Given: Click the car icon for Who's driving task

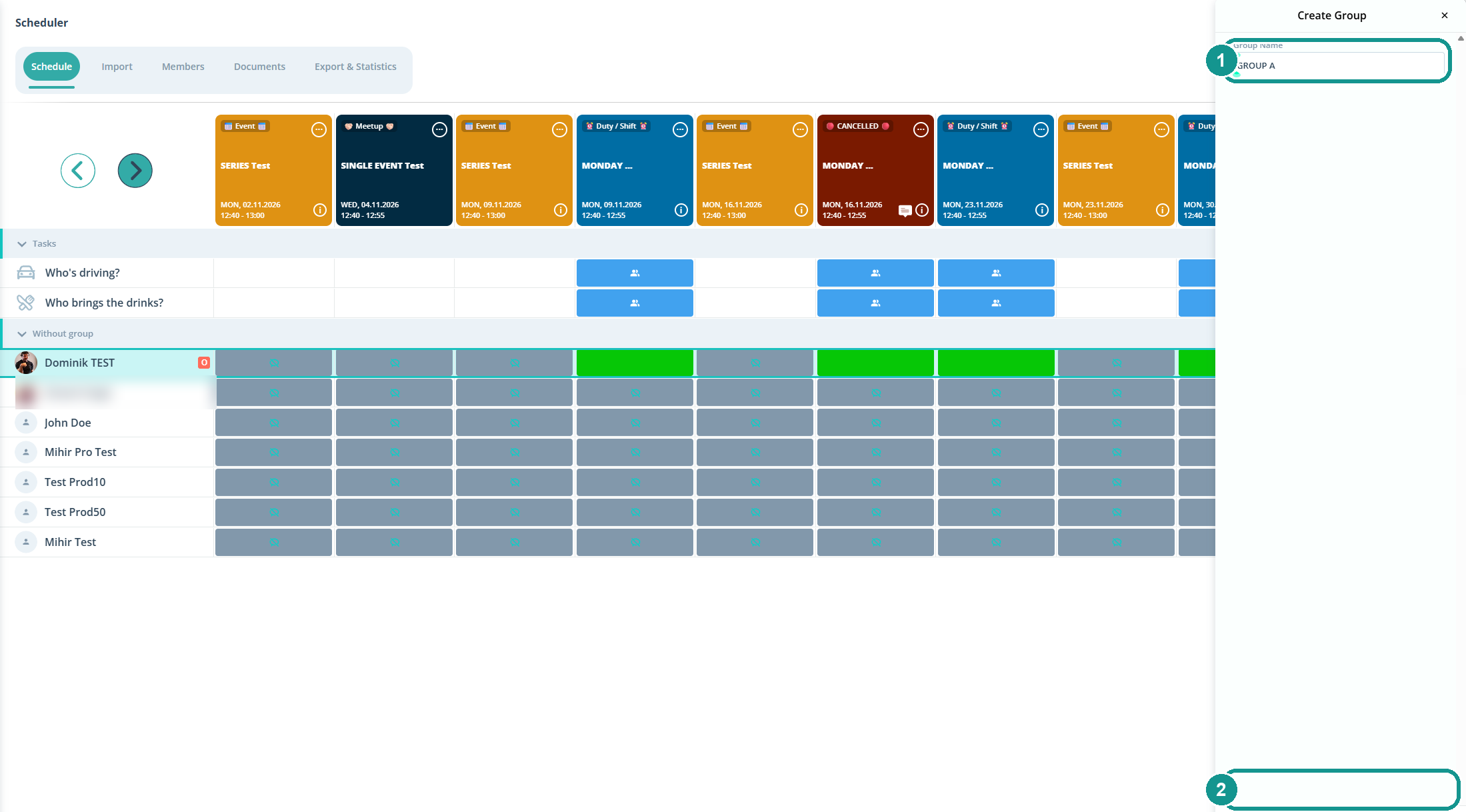Looking at the screenshot, I should (26, 273).
